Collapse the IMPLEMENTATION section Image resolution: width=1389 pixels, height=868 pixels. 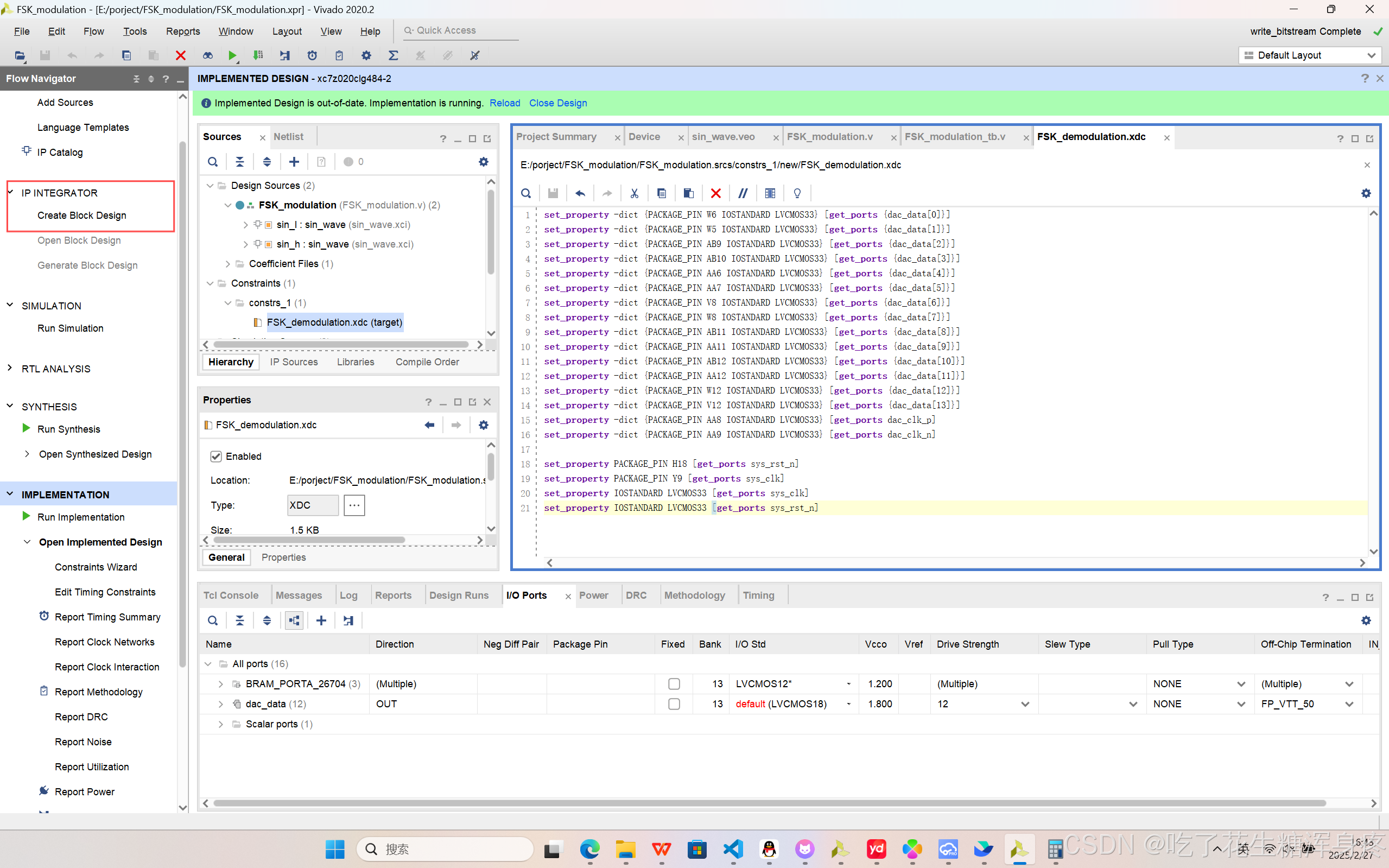click(x=10, y=495)
